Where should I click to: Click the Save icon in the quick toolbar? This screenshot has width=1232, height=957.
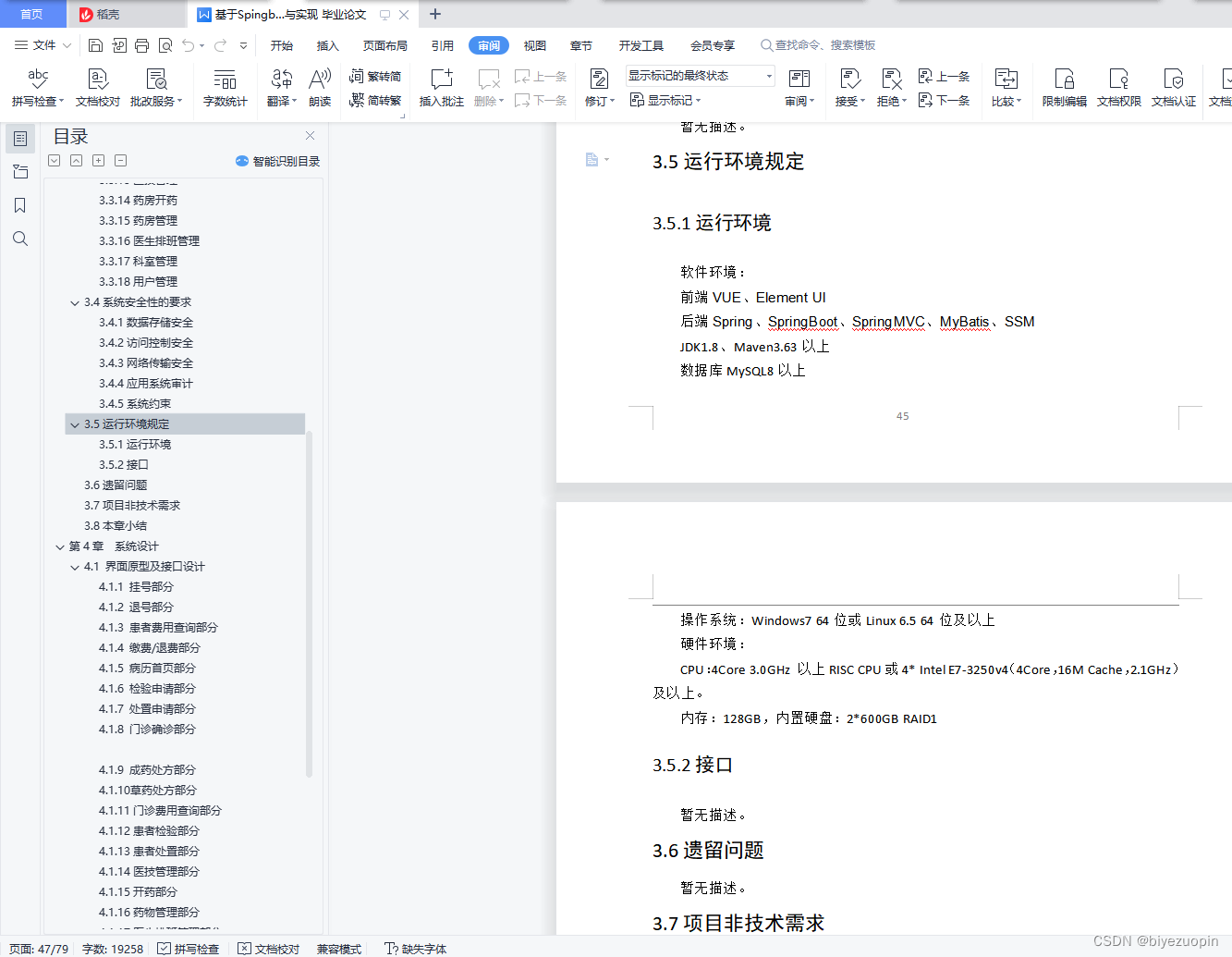pos(95,44)
